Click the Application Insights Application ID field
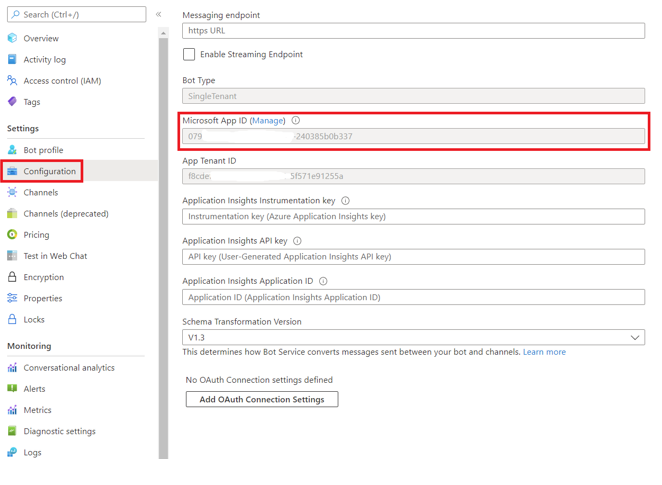662x485 pixels. click(x=413, y=297)
